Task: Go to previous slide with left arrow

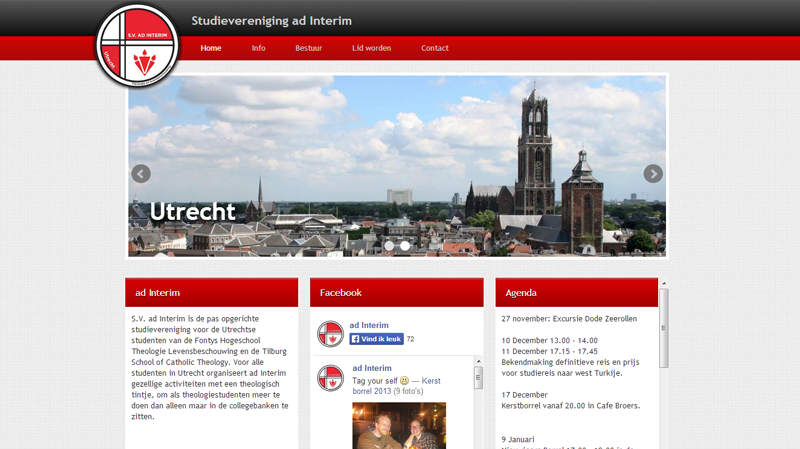Action: [x=141, y=174]
